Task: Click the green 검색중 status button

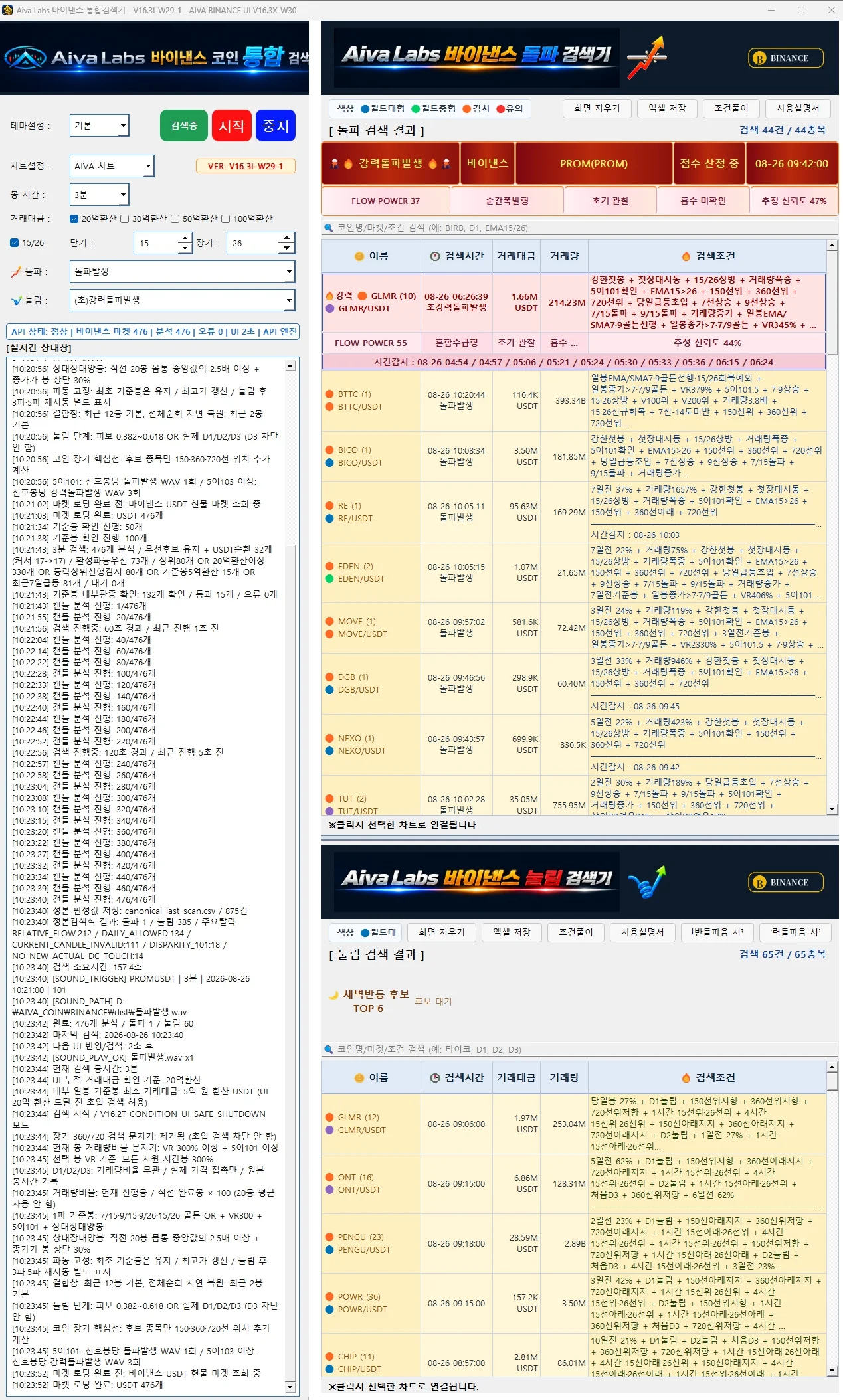Action: point(184,126)
